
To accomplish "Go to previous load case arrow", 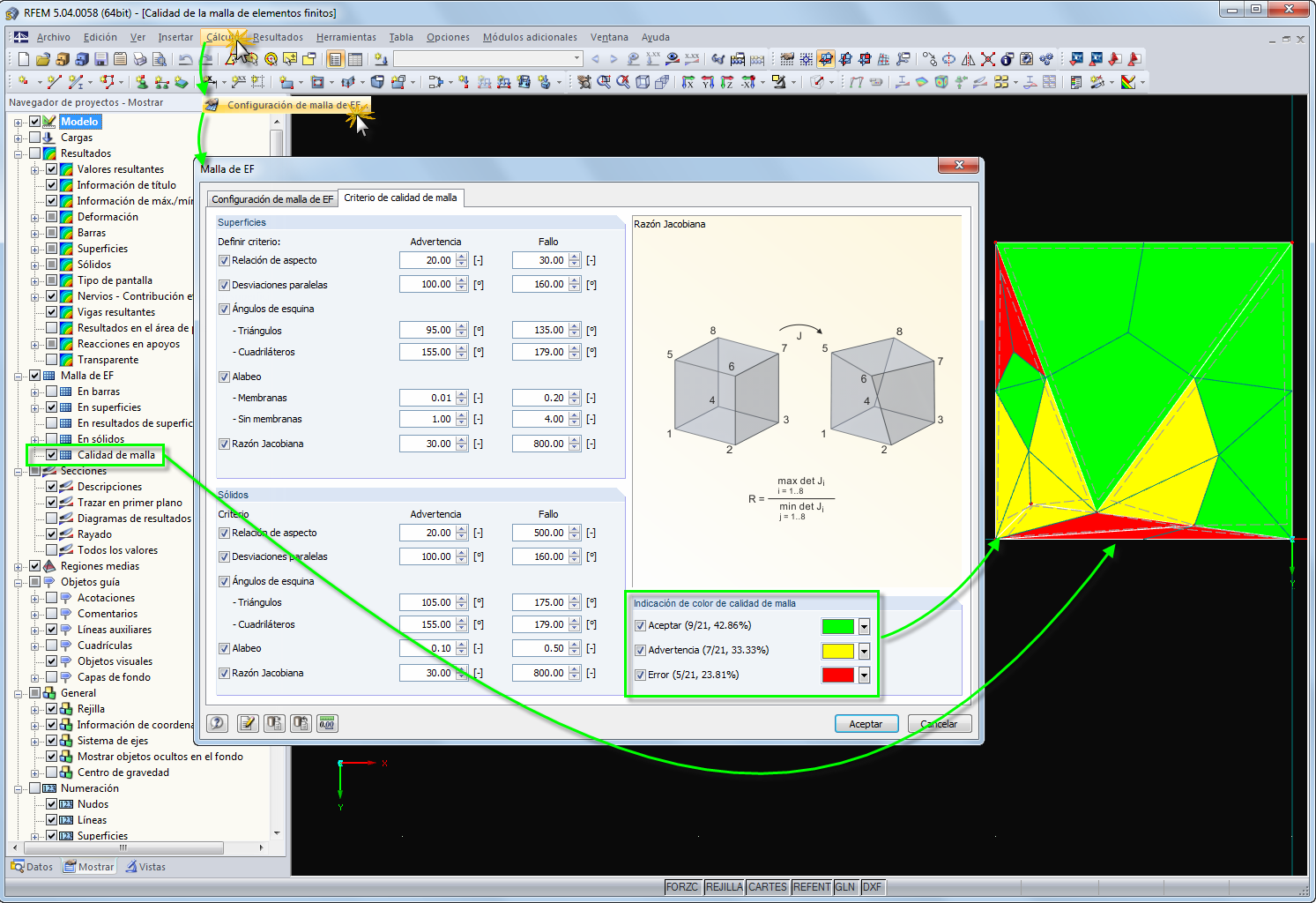I will (x=595, y=59).
